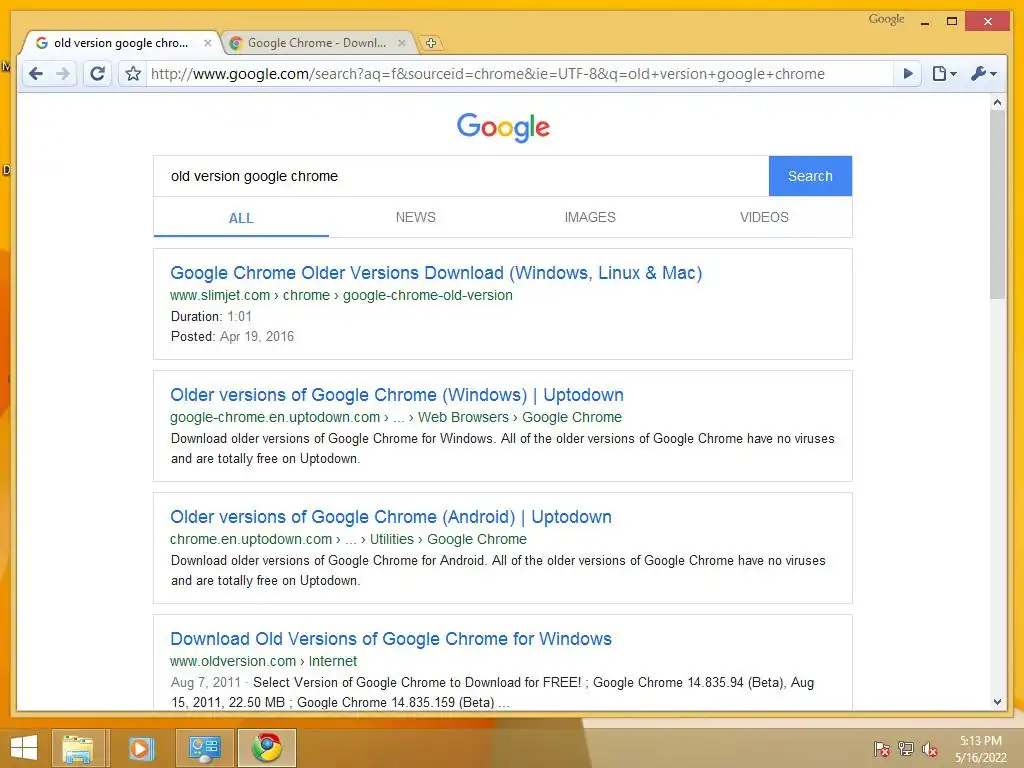Open the page control menu
The width and height of the screenshot is (1024, 768).
coord(944,74)
